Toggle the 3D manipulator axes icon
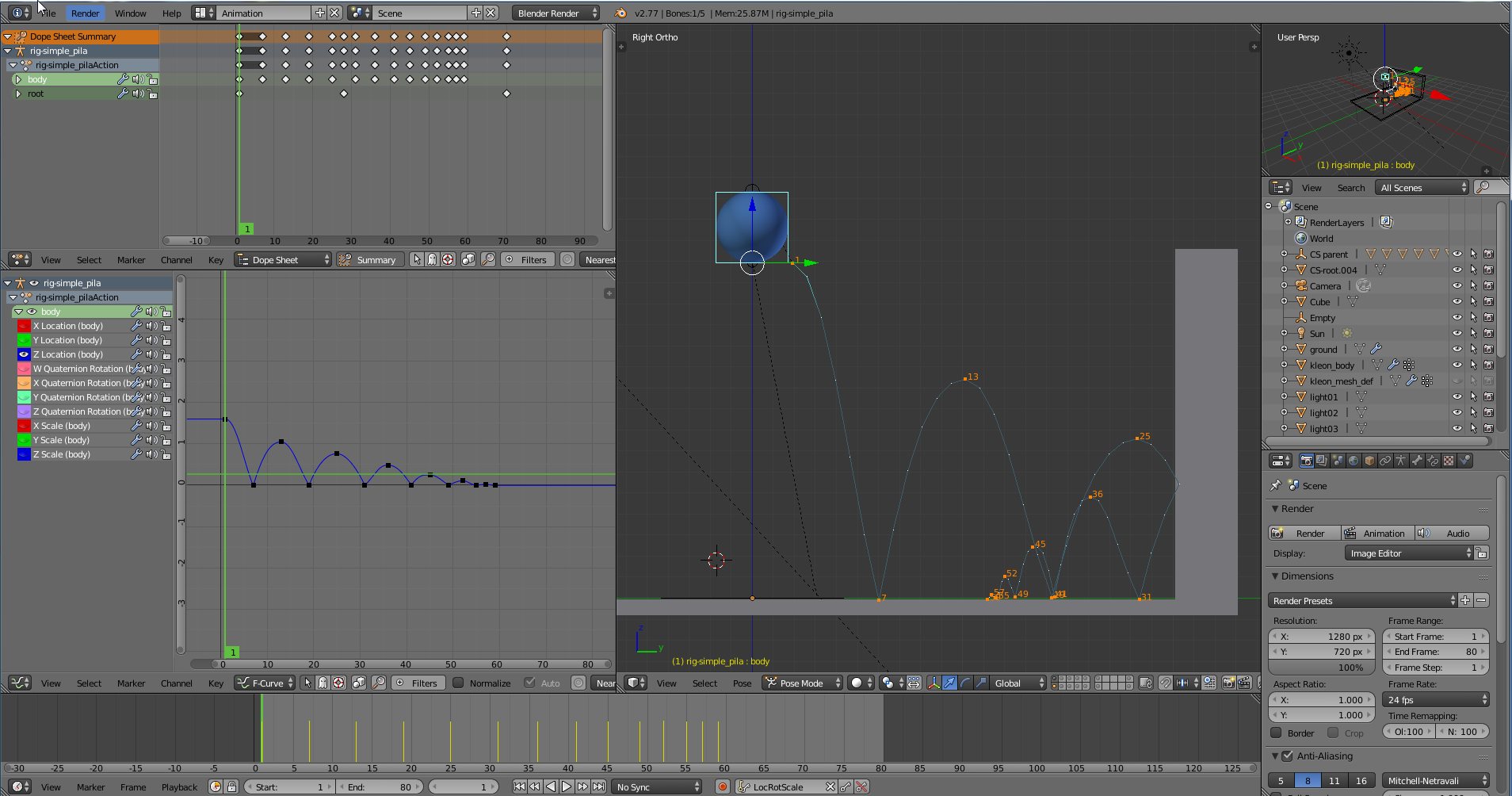 [934, 683]
